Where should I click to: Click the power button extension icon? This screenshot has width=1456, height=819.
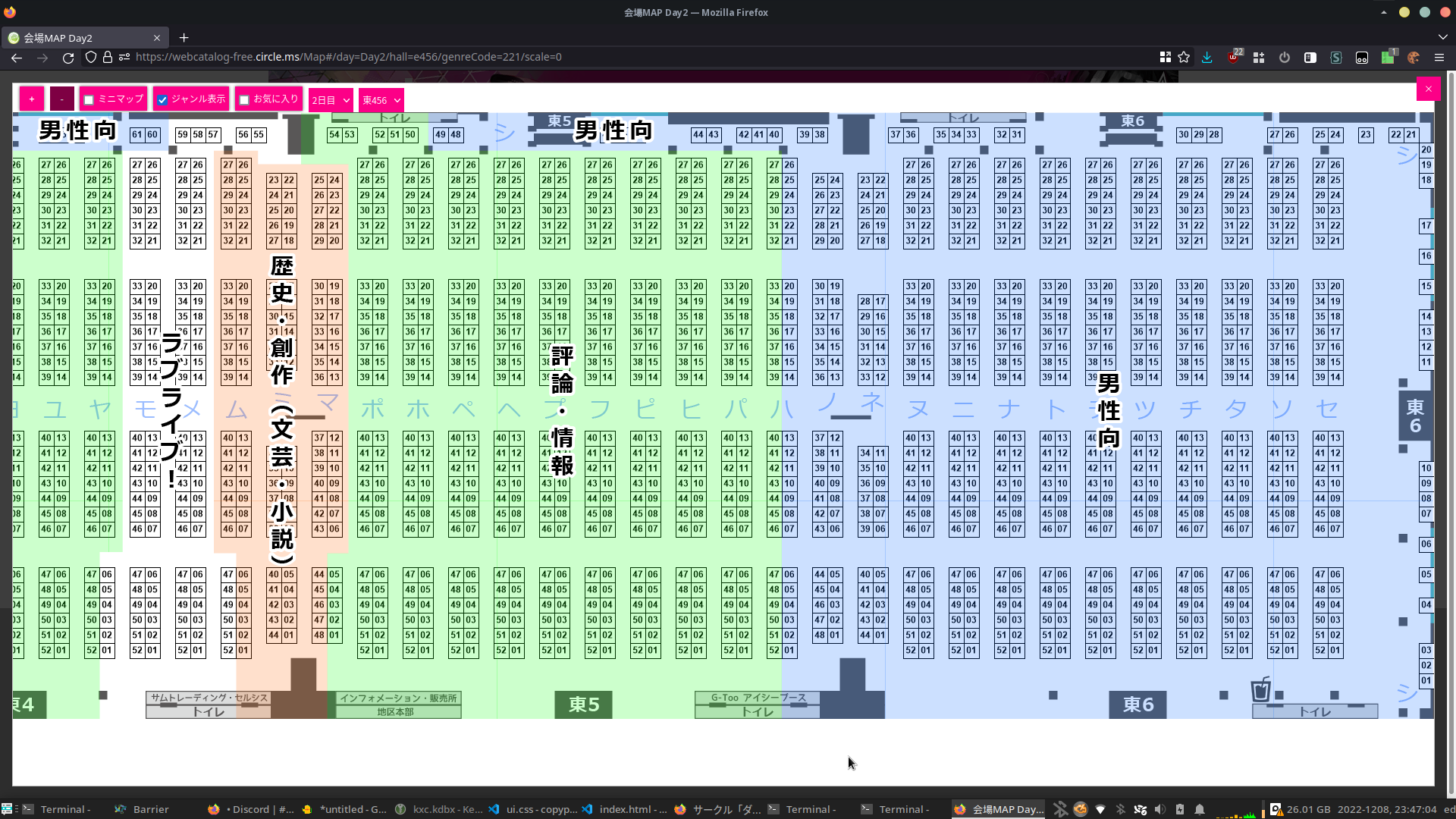coord(1285,58)
